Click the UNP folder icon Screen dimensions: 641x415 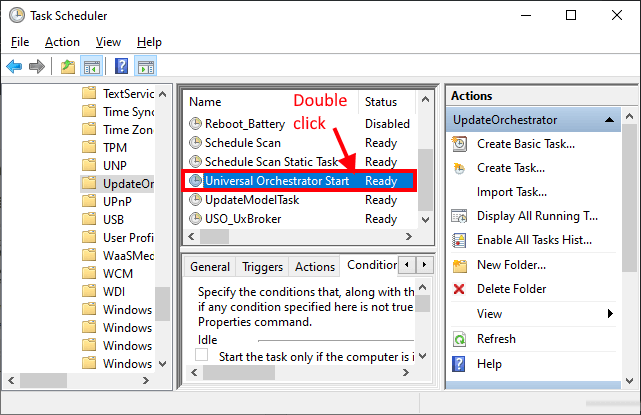89,165
